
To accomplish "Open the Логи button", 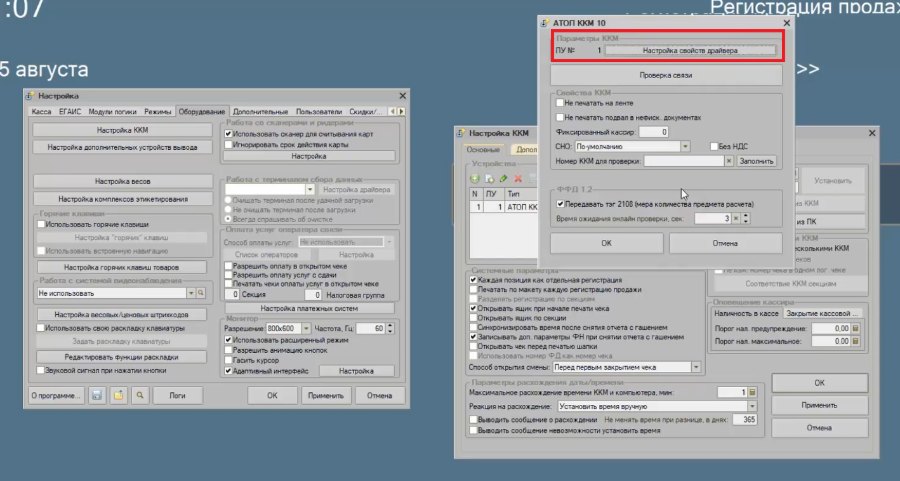I will (x=177, y=395).
